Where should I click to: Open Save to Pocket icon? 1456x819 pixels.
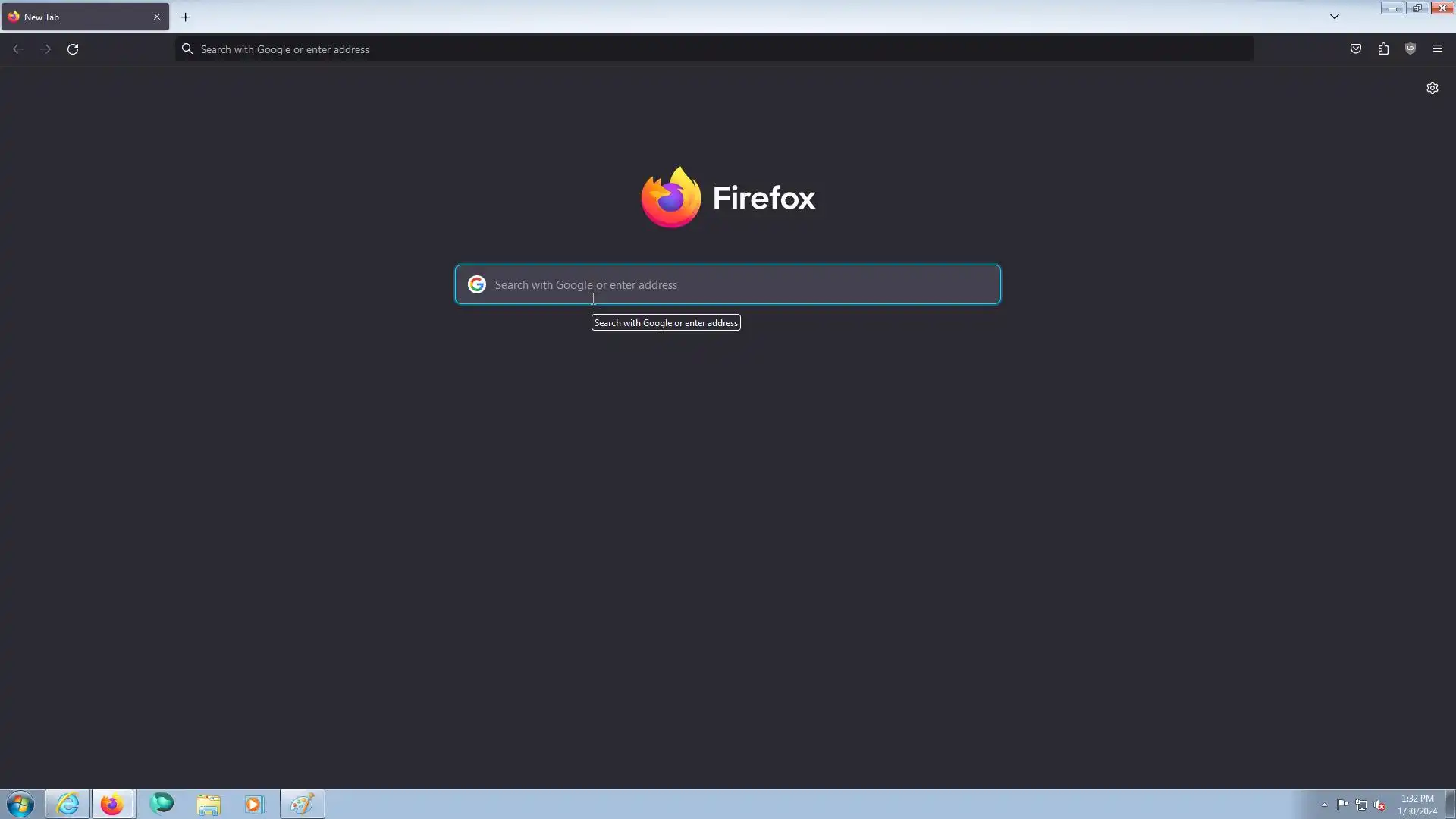[x=1356, y=49]
